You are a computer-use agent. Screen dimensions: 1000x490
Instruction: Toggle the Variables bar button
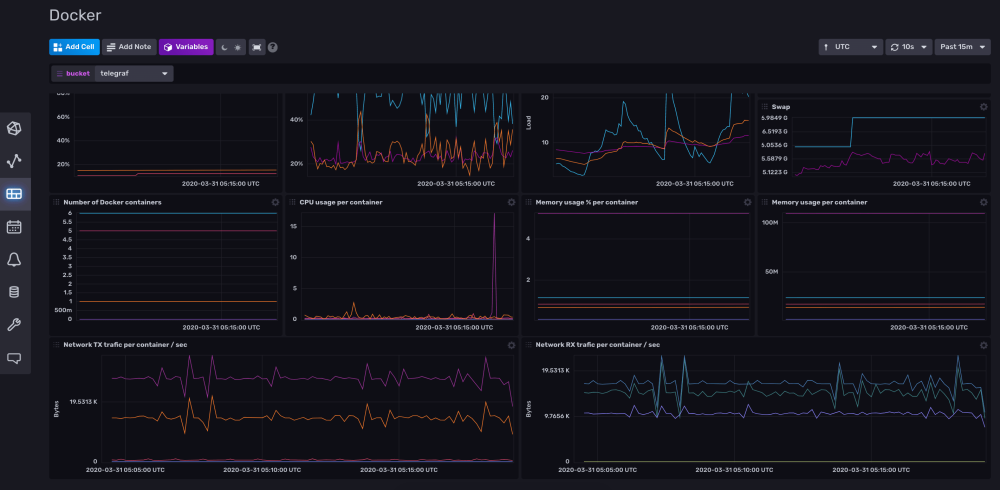(186, 47)
